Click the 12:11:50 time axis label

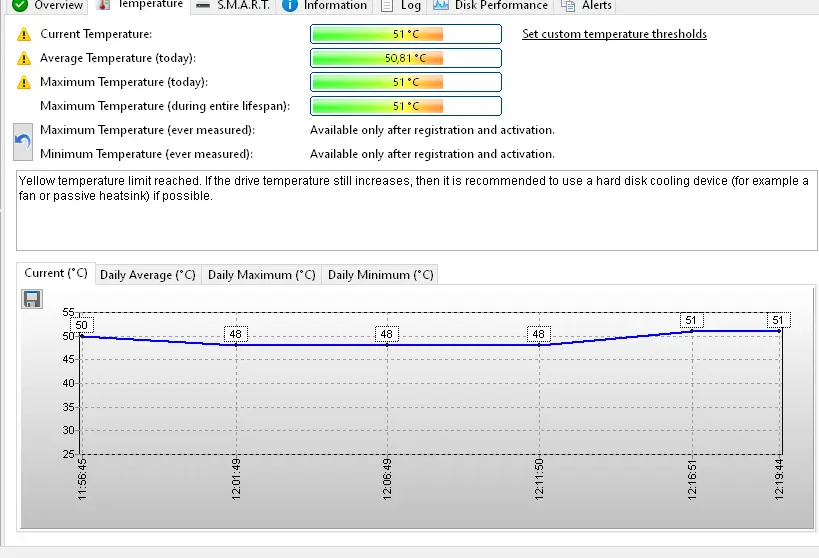click(x=539, y=479)
